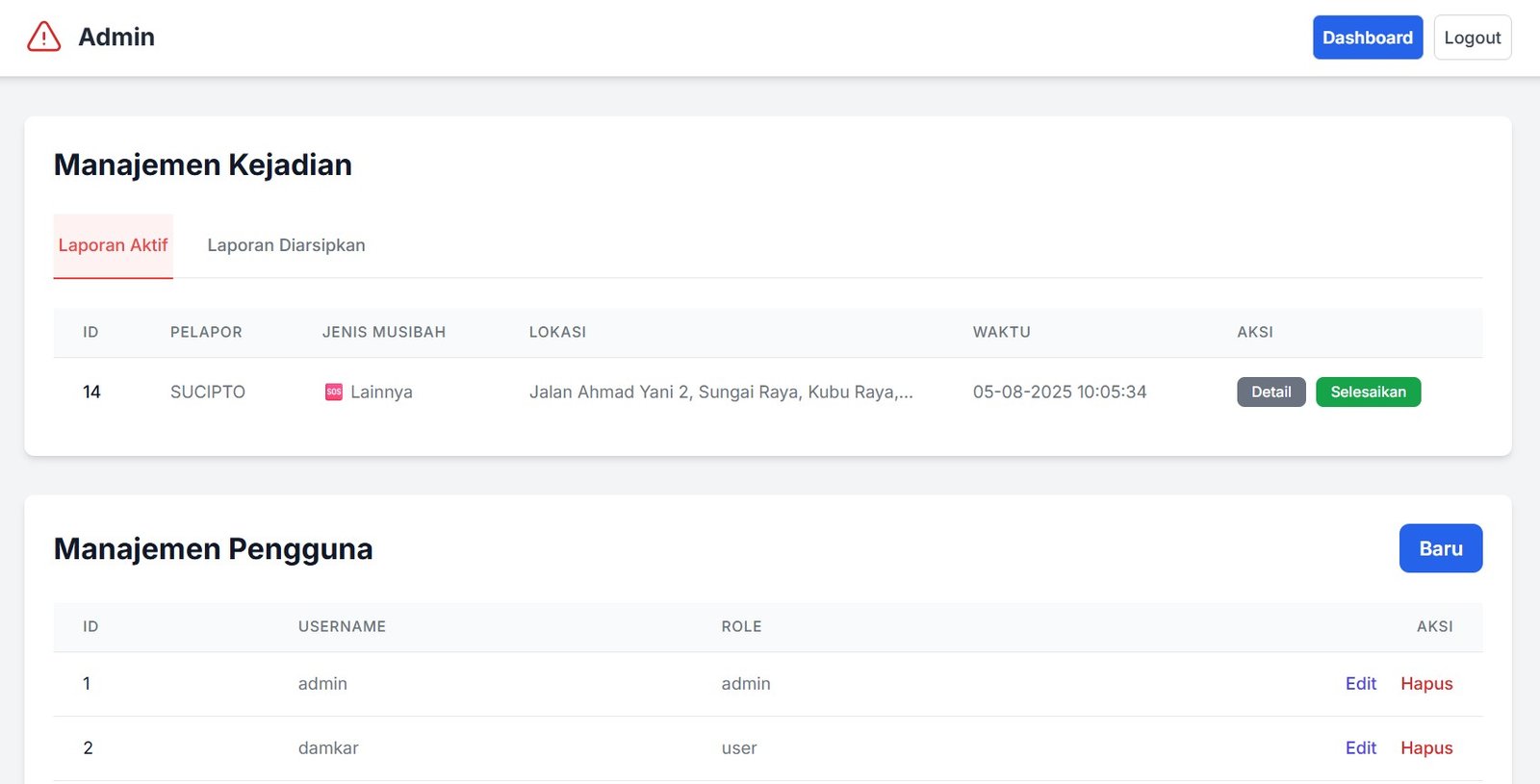Click the red warning triangle logo

tap(43, 38)
